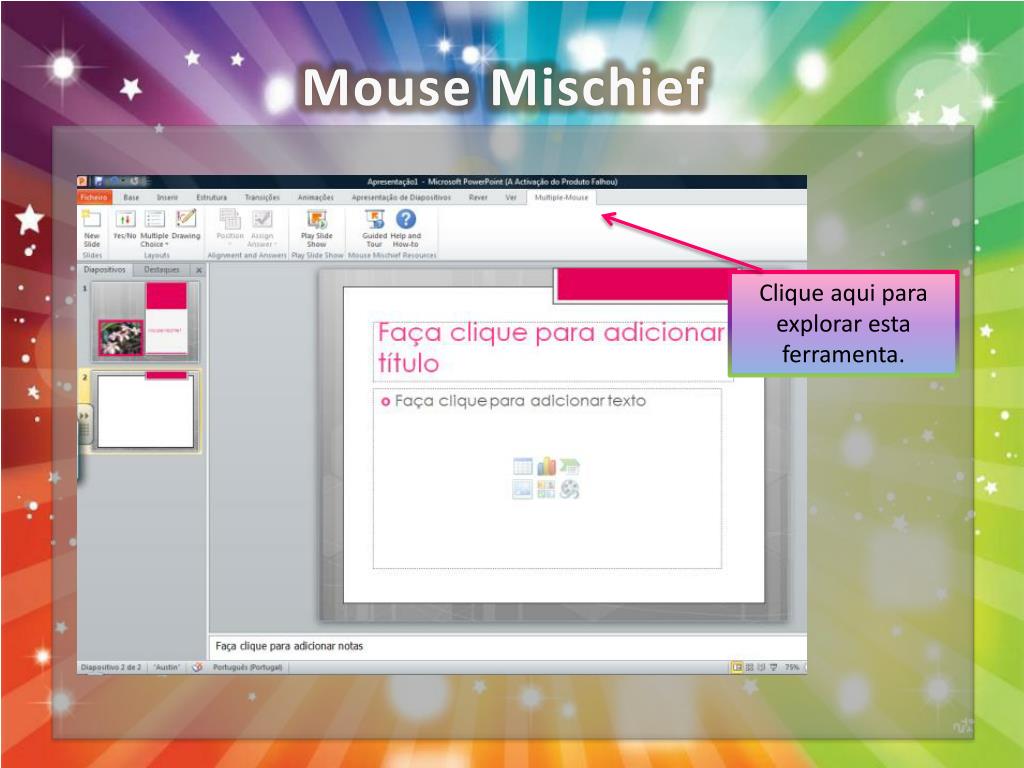Click the spell check status bar icon

[197, 667]
